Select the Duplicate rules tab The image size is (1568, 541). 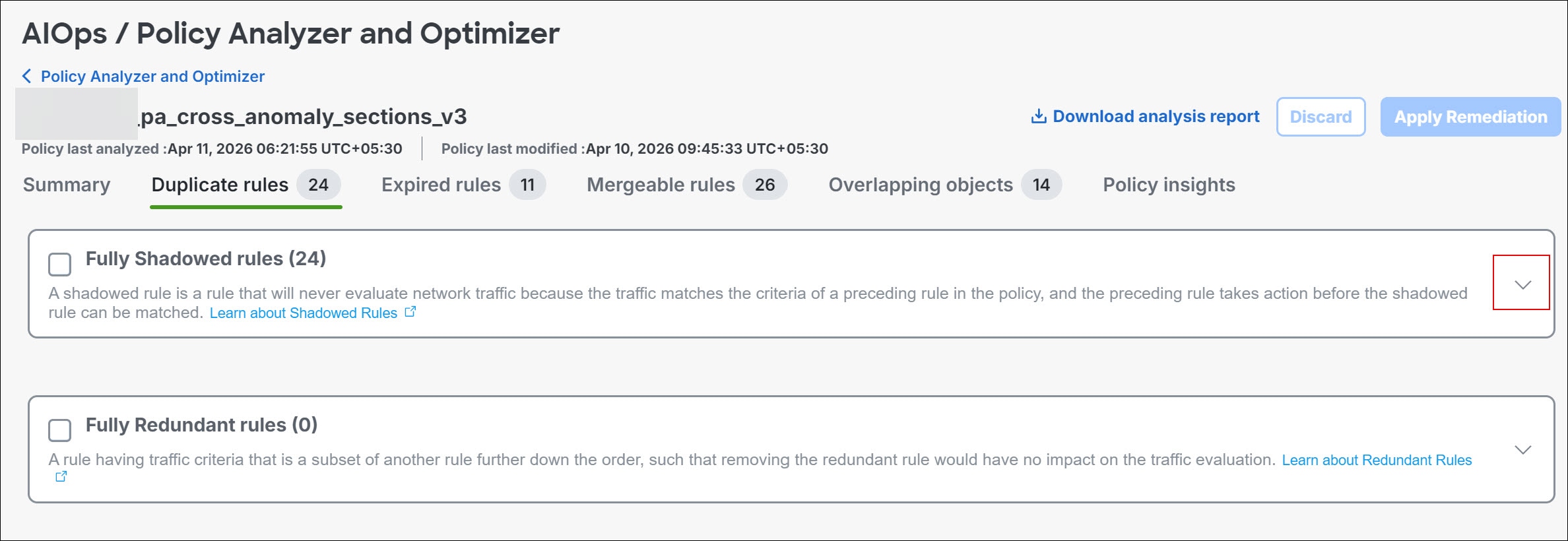(220, 185)
